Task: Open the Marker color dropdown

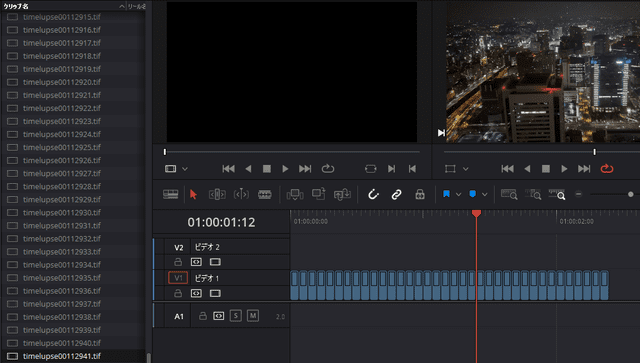Action: 484,194
